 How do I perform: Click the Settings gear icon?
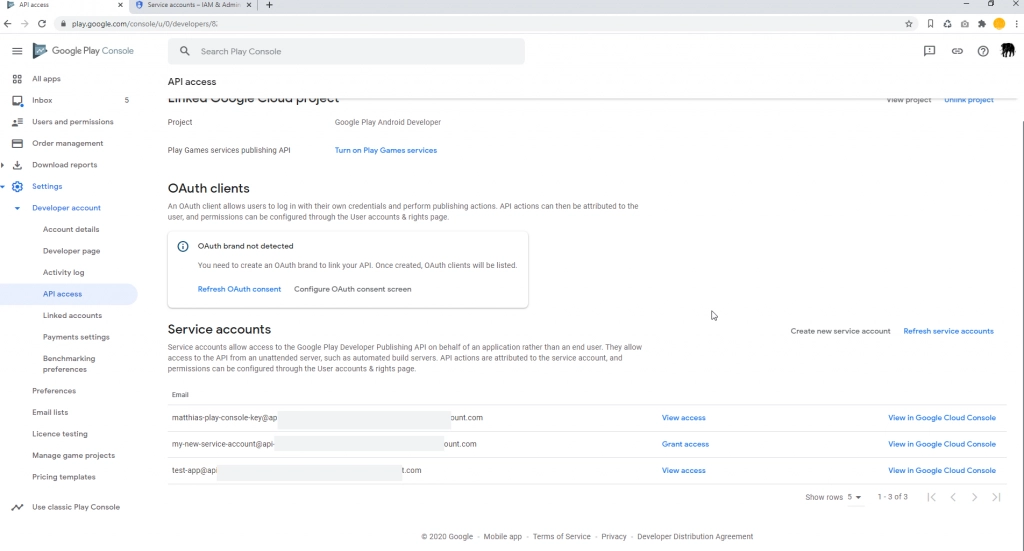17,187
